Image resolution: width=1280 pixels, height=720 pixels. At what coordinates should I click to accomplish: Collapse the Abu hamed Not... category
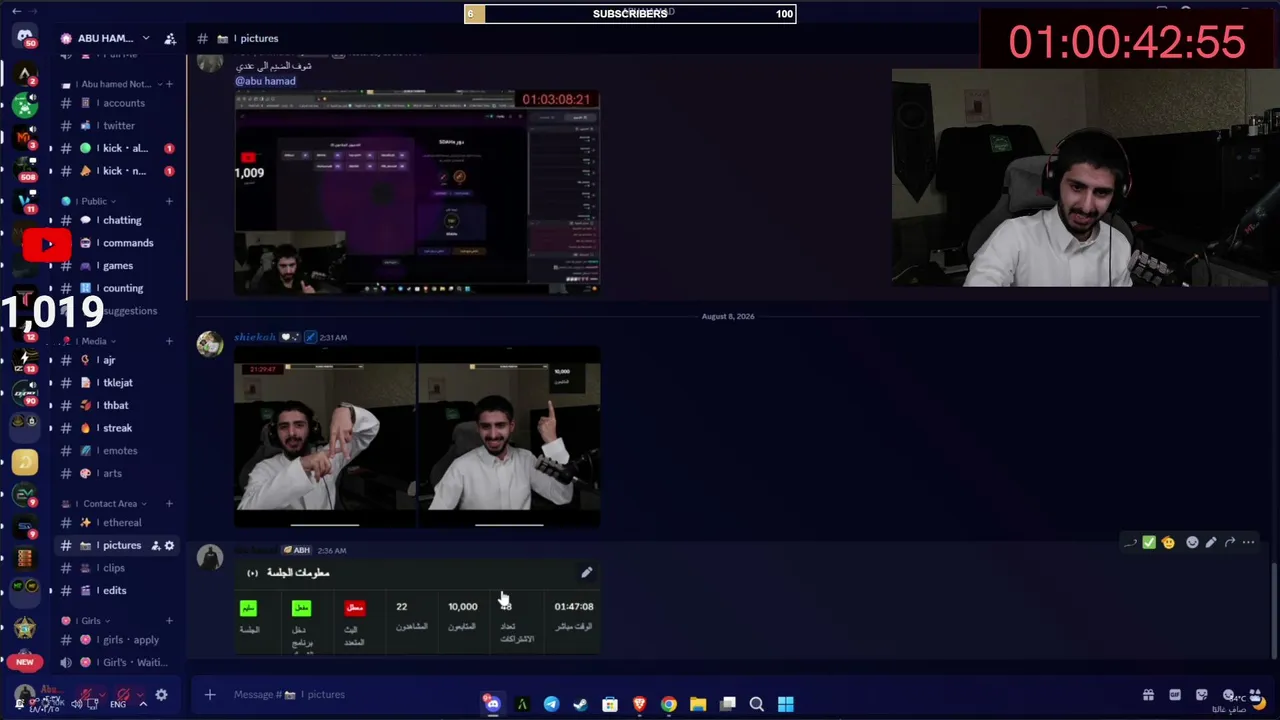[x=115, y=84]
